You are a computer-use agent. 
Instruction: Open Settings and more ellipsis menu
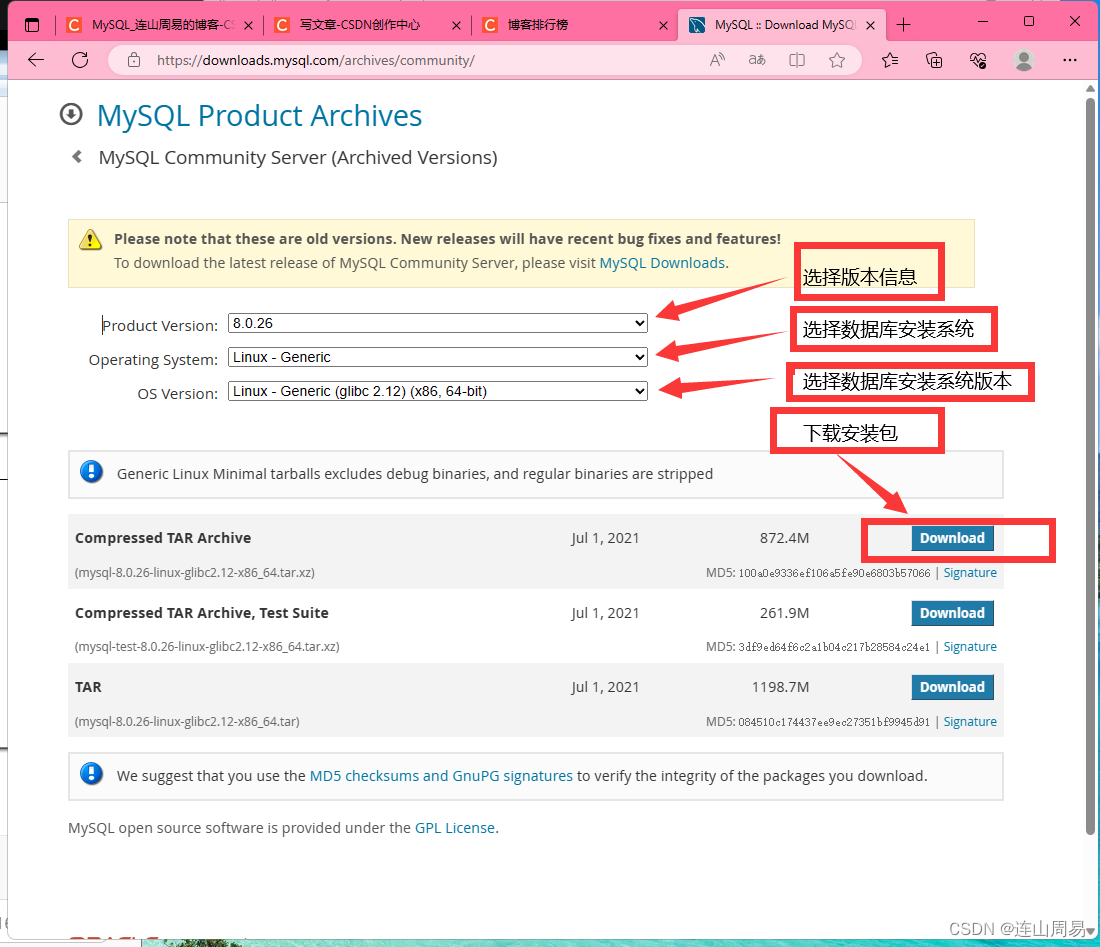[x=1070, y=60]
